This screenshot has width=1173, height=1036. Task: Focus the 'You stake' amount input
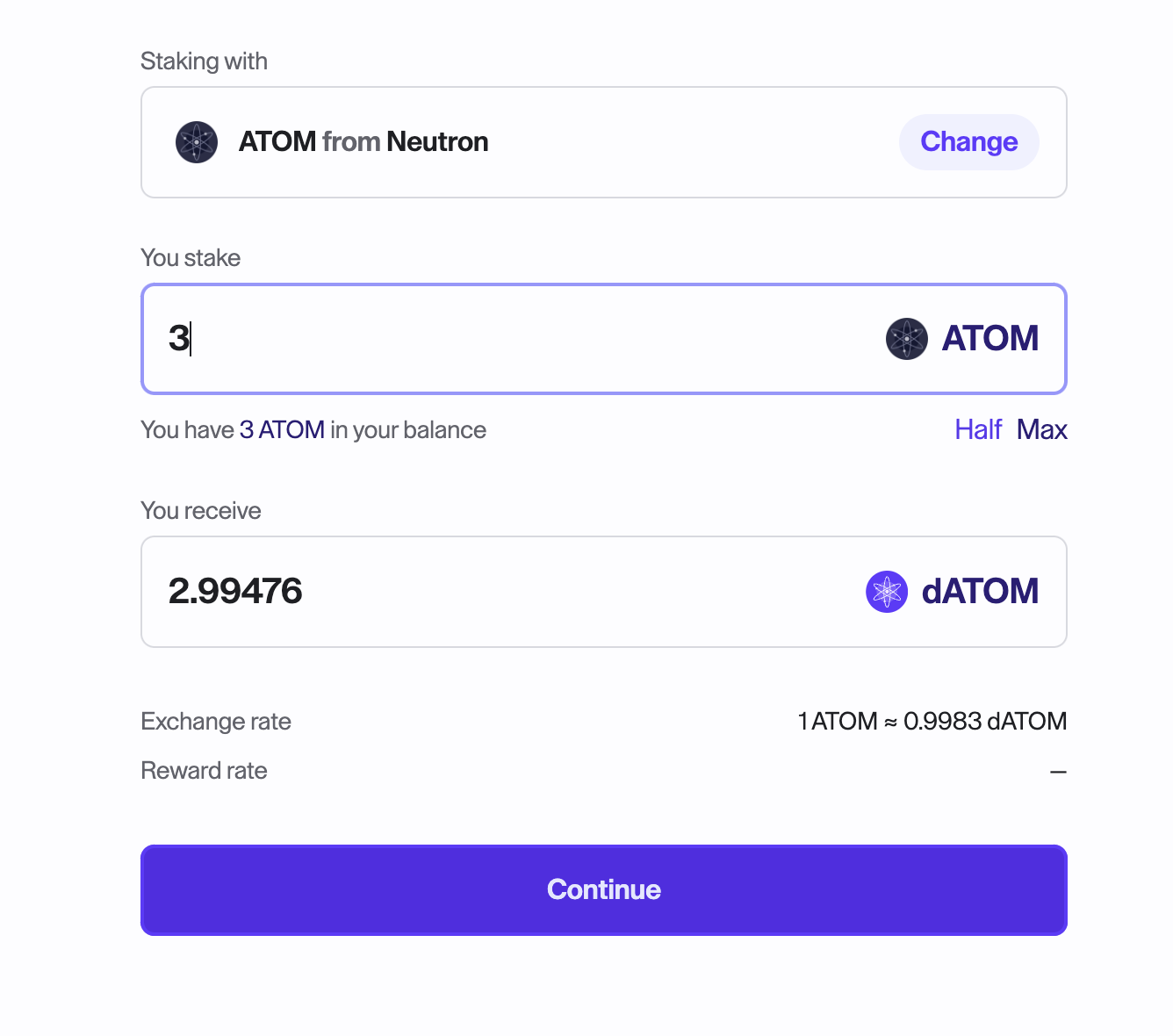pos(509,339)
